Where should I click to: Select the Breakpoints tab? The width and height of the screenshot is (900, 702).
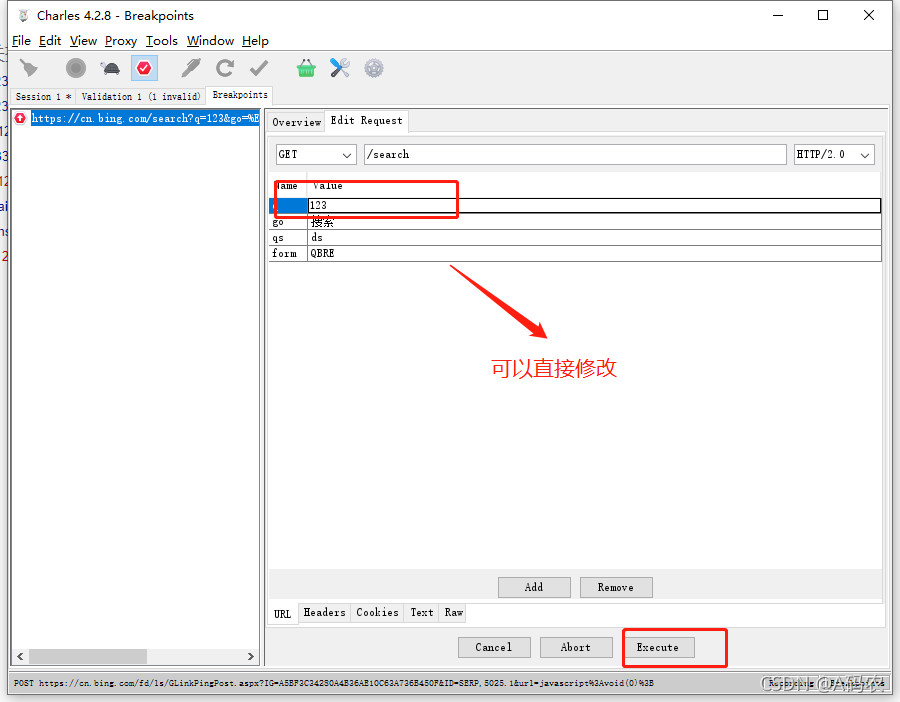pos(240,95)
